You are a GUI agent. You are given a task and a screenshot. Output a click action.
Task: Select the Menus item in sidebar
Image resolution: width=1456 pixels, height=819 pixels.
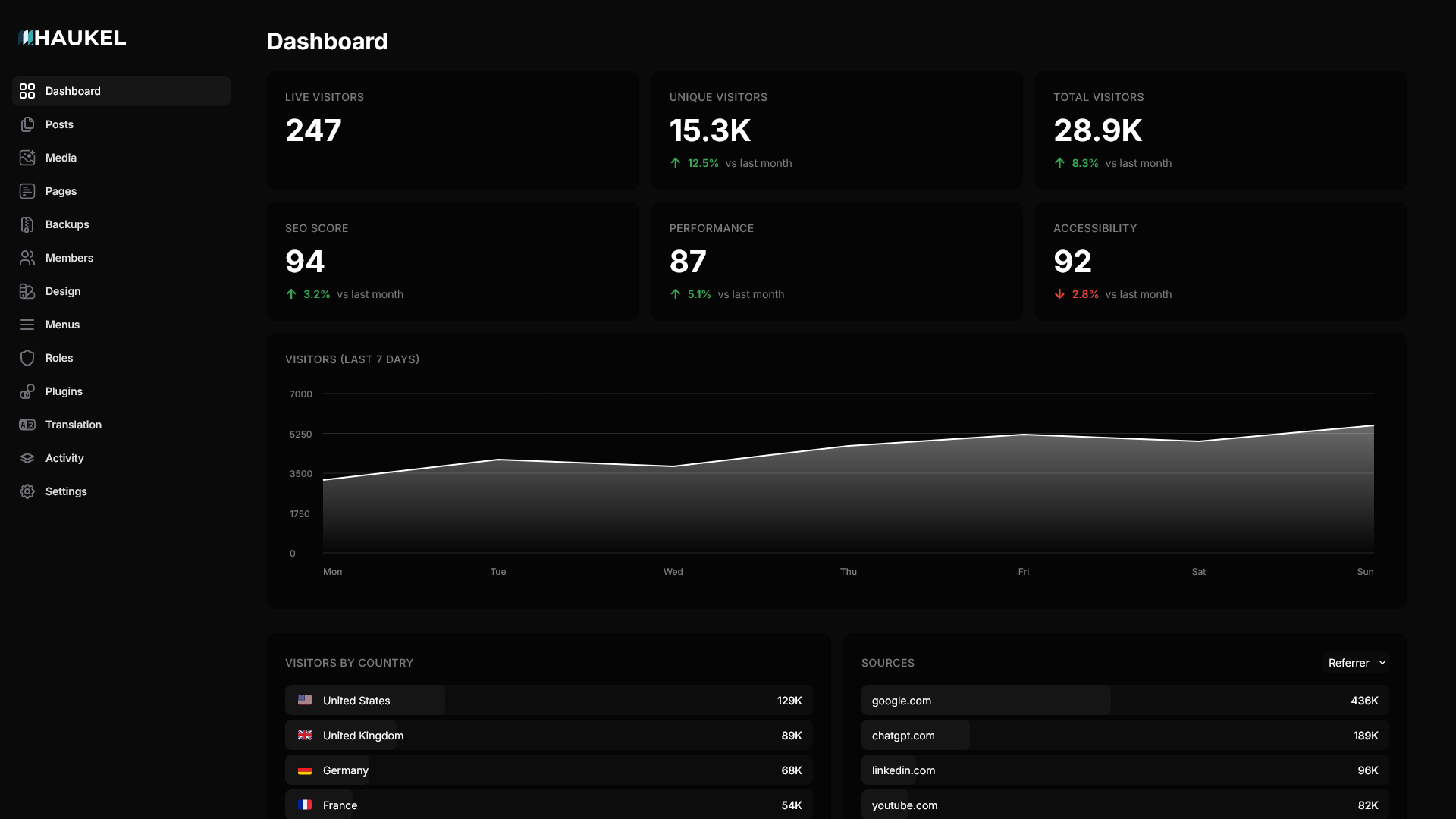pos(61,325)
